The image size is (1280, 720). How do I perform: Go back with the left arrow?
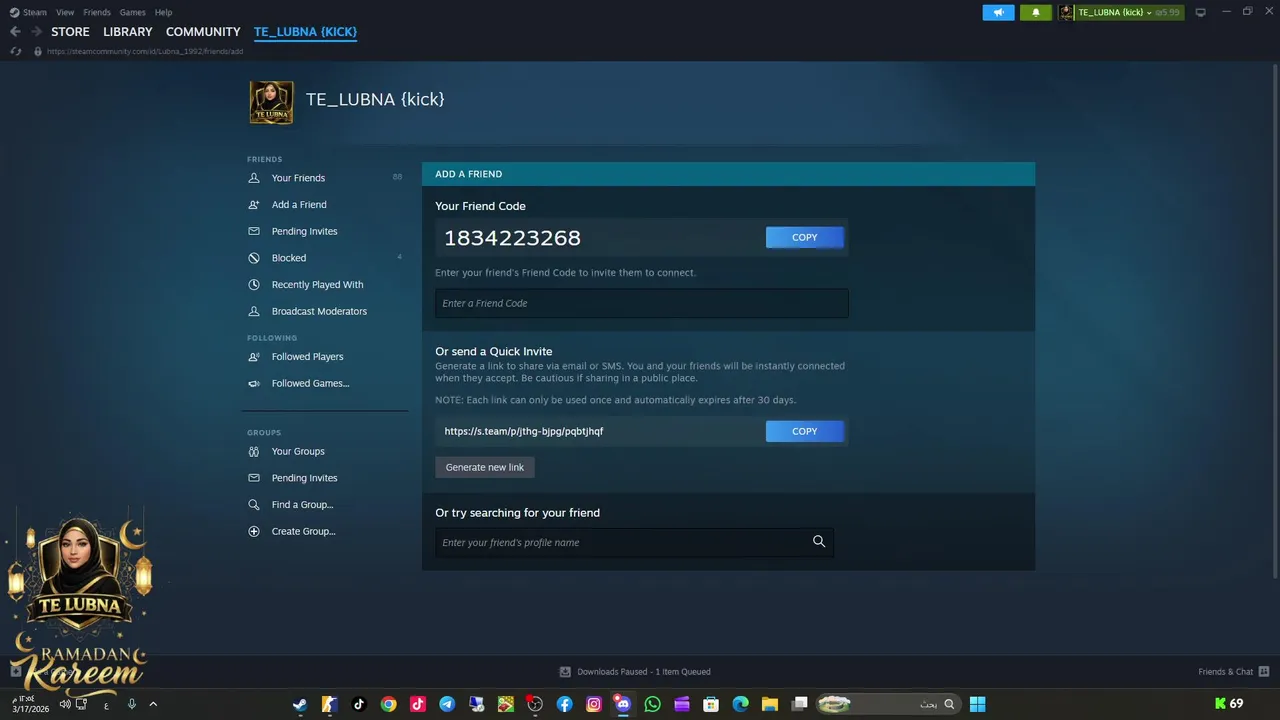coord(15,32)
